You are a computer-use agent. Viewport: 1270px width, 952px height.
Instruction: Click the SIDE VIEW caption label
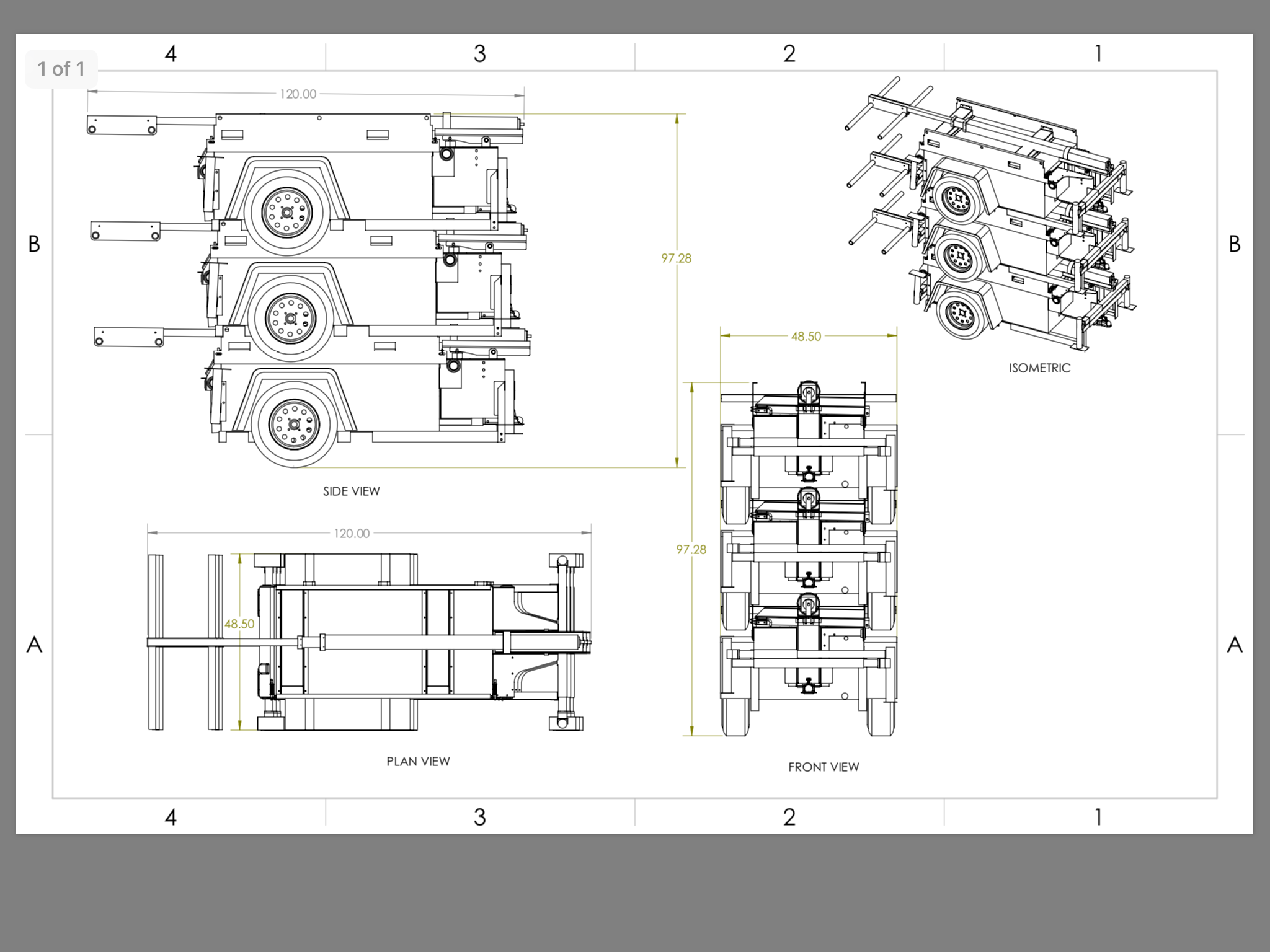351,491
